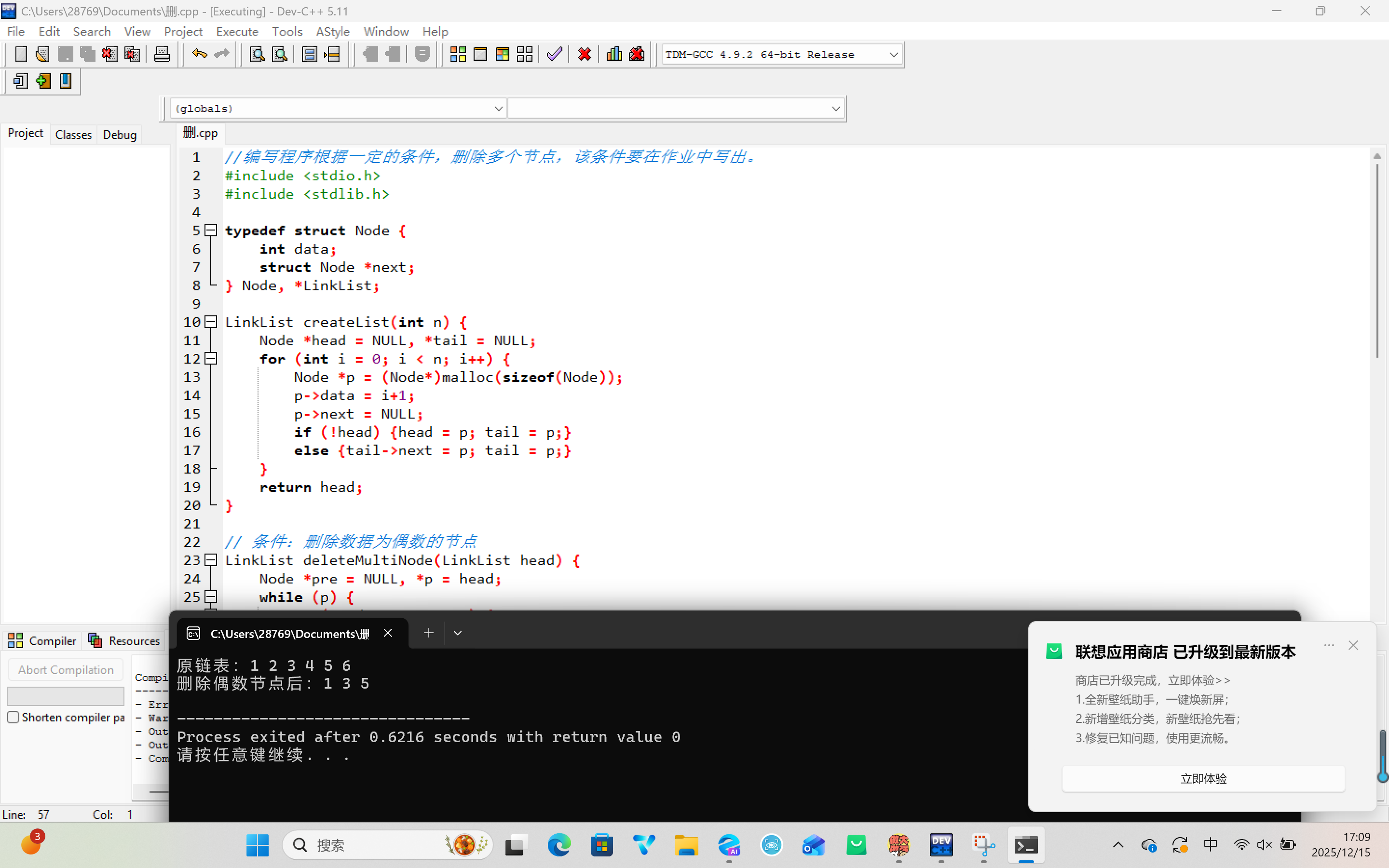Click the Abort Compilation button
The height and width of the screenshot is (868, 1389).
pos(66,670)
